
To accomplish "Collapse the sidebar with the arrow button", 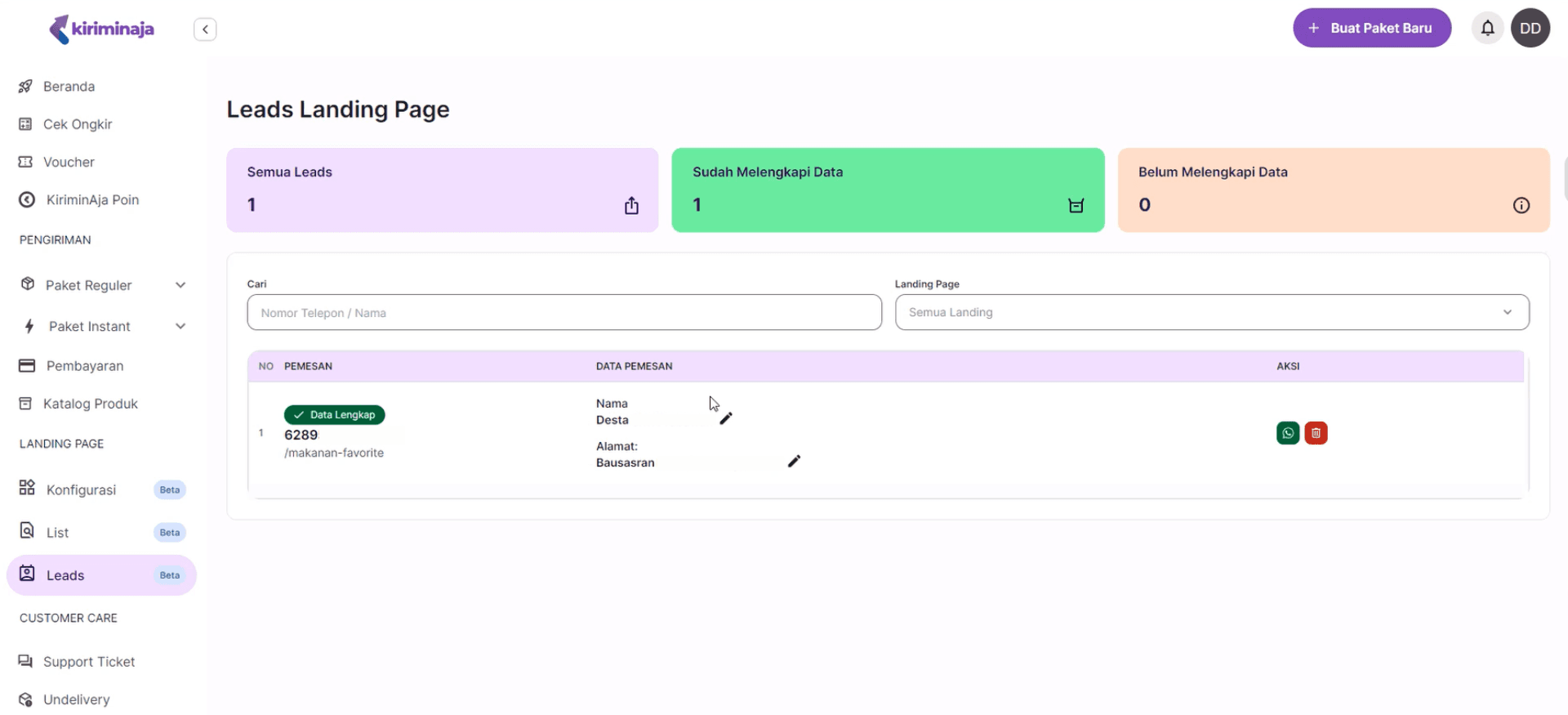I will tap(205, 29).
